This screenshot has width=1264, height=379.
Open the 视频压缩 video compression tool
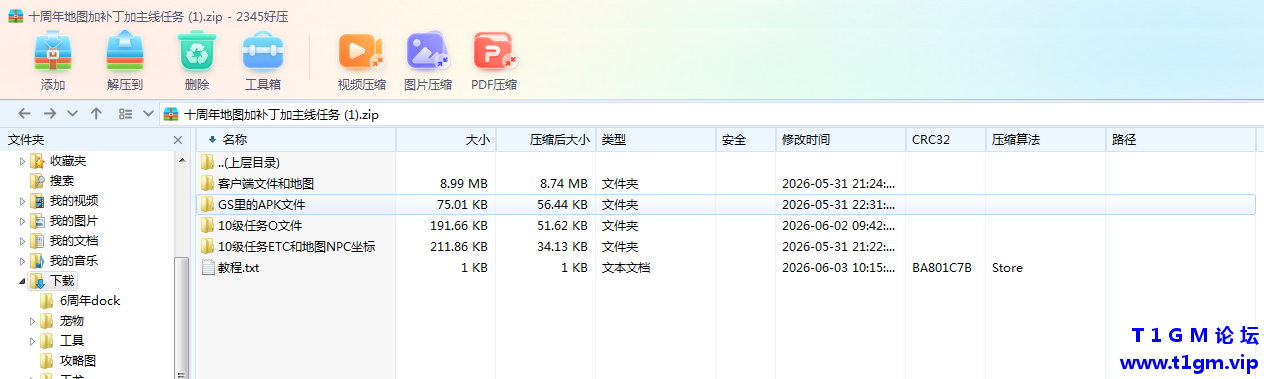[361, 51]
